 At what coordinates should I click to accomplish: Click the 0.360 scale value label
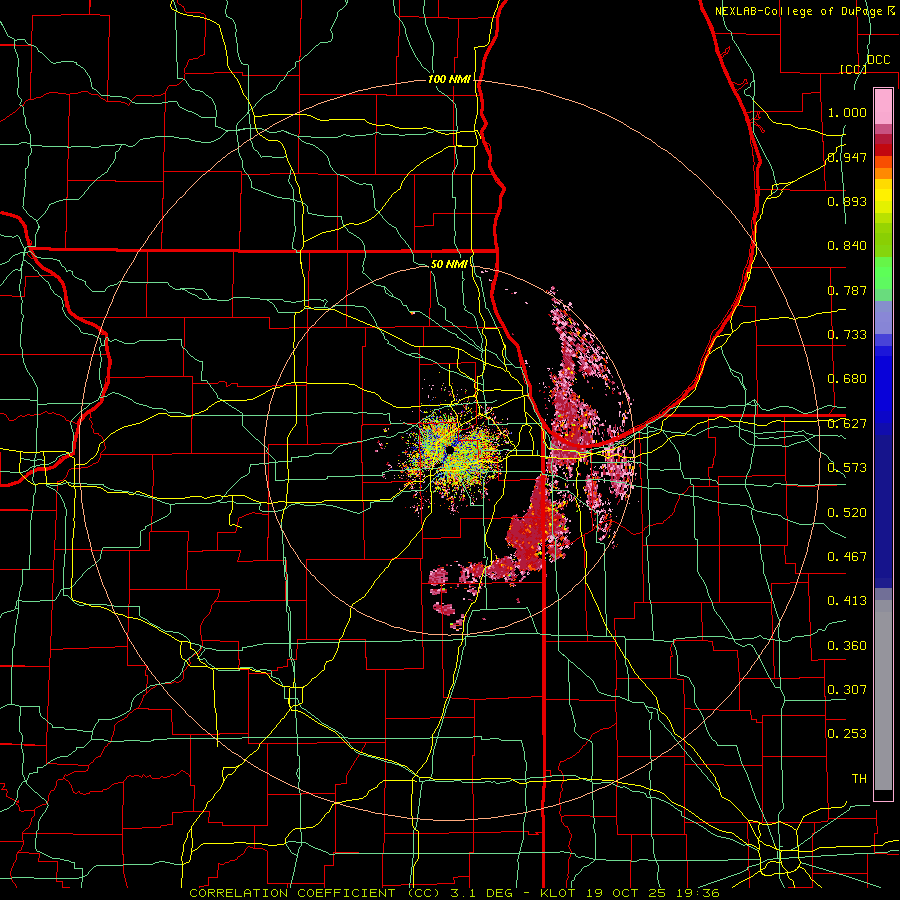point(847,646)
